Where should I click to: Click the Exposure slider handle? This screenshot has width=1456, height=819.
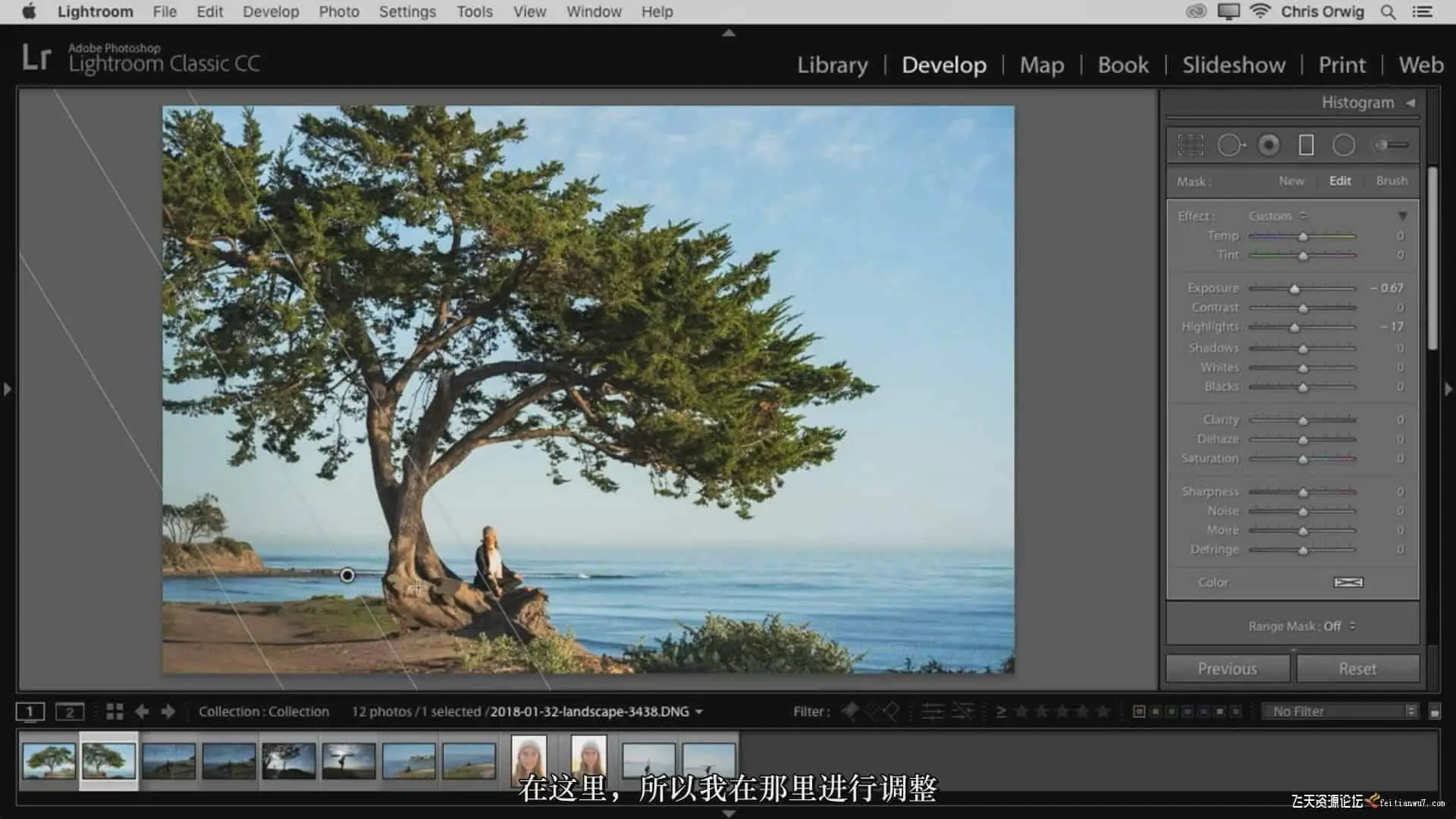pyautogui.click(x=1294, y=289)
